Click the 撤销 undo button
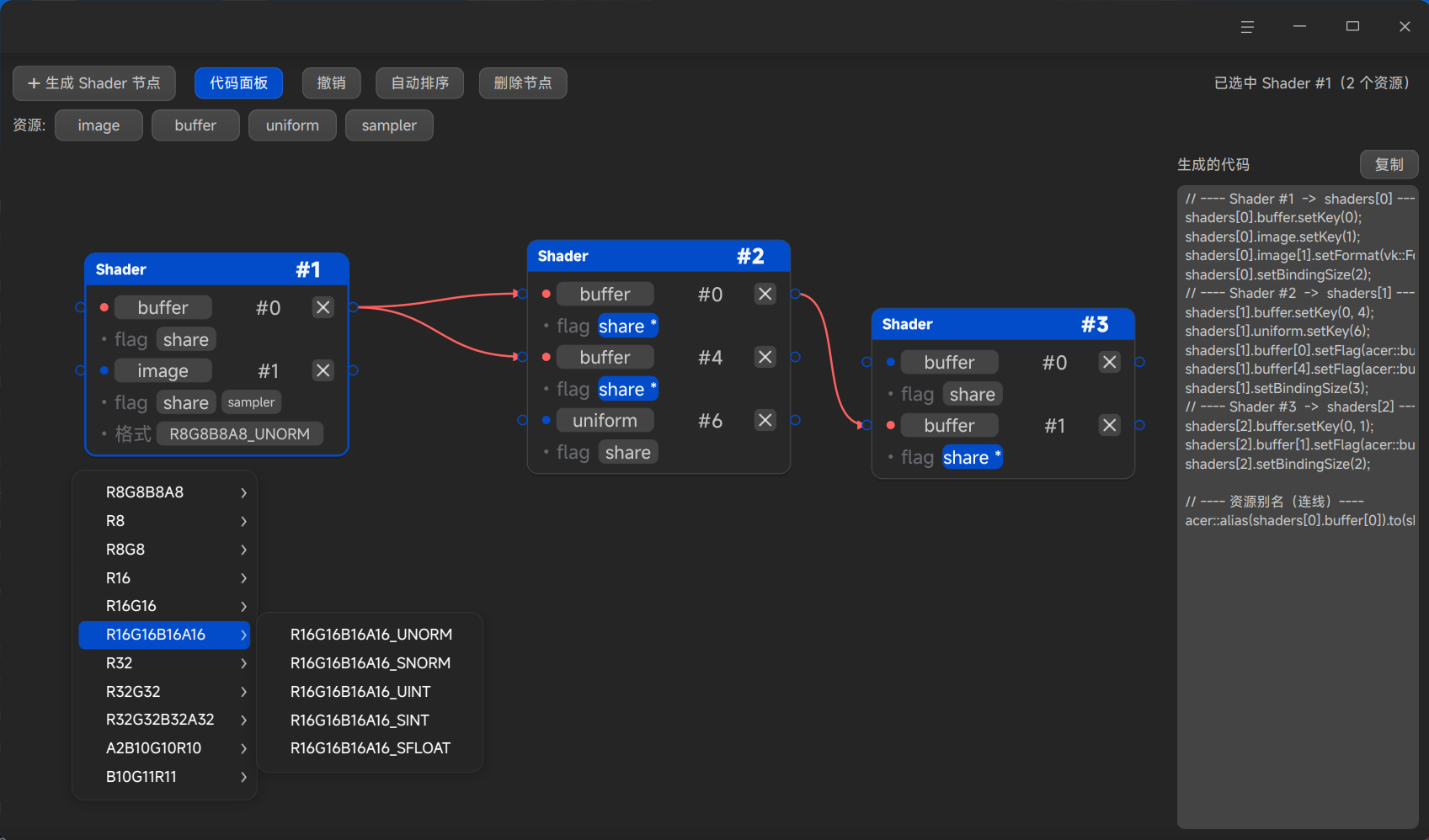This screenshot has width=1429, height=840. click(x=332, y=83)
